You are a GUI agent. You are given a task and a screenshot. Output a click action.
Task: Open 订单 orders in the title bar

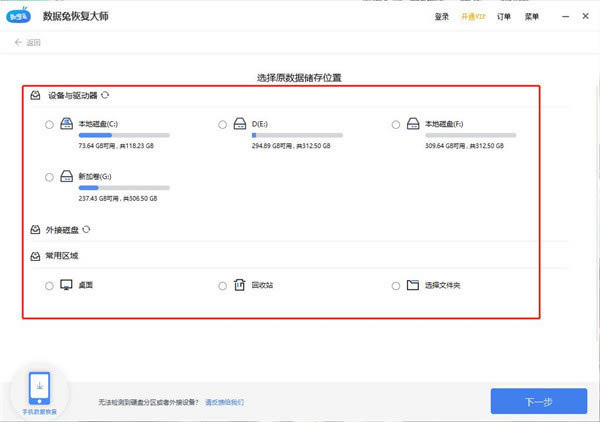(x=504, y=16)
